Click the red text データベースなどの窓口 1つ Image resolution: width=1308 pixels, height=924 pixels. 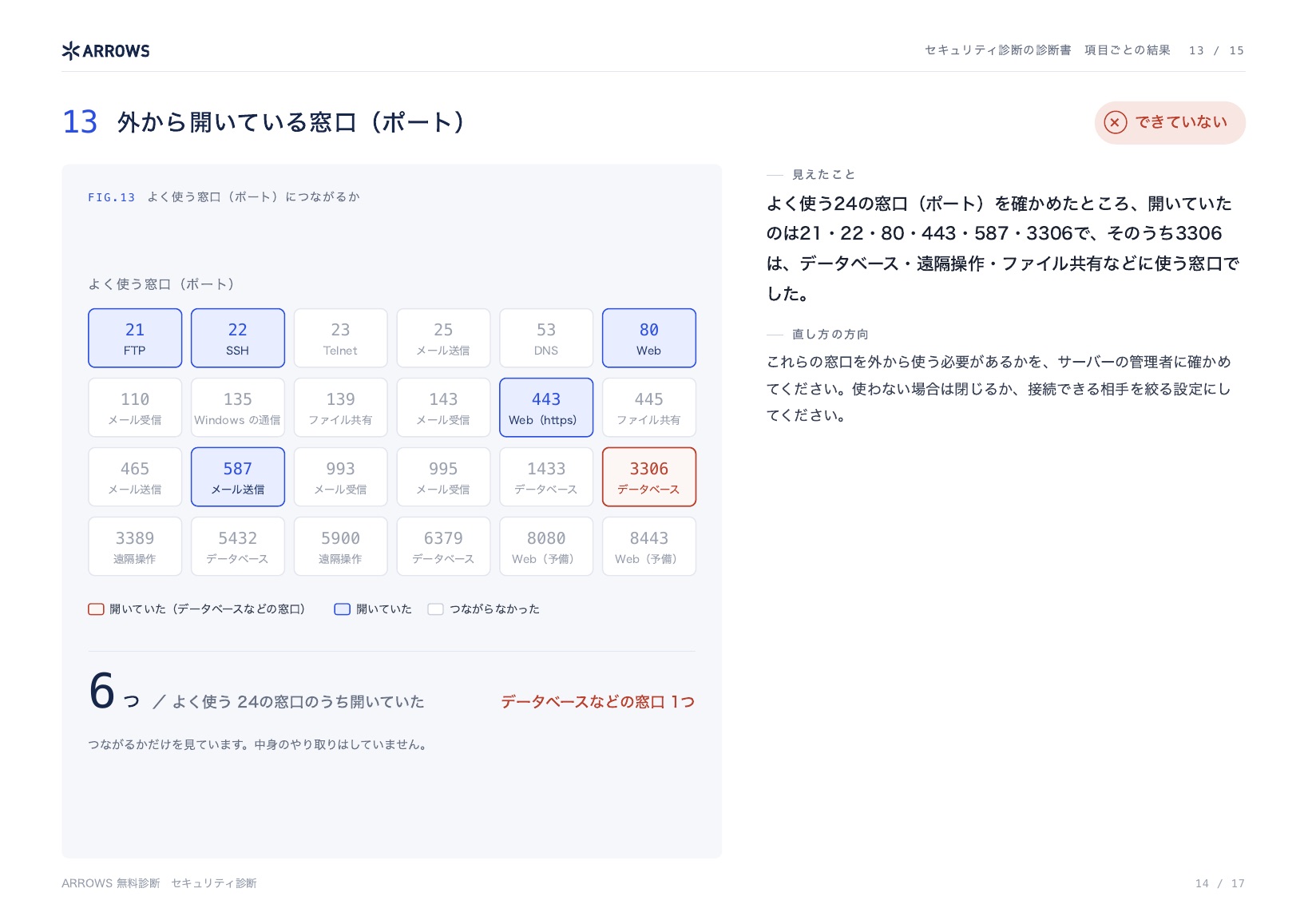pos(597,702)
